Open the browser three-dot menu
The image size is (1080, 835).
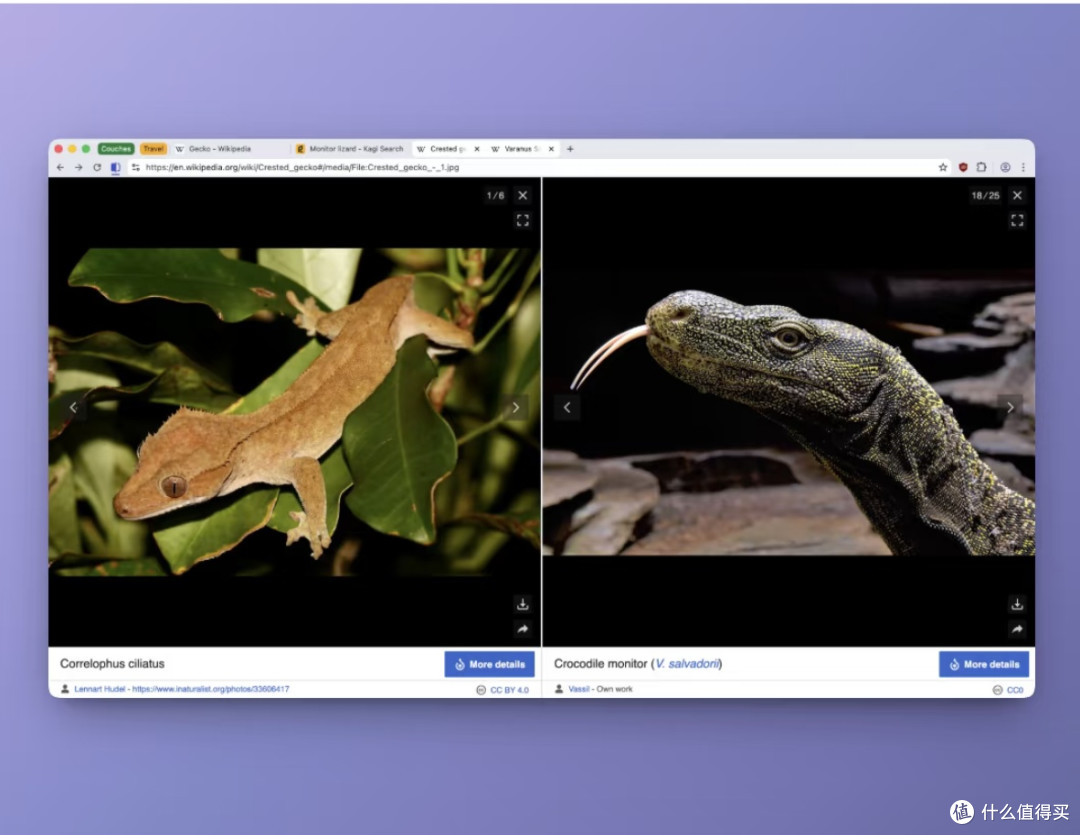(1024, 167)
